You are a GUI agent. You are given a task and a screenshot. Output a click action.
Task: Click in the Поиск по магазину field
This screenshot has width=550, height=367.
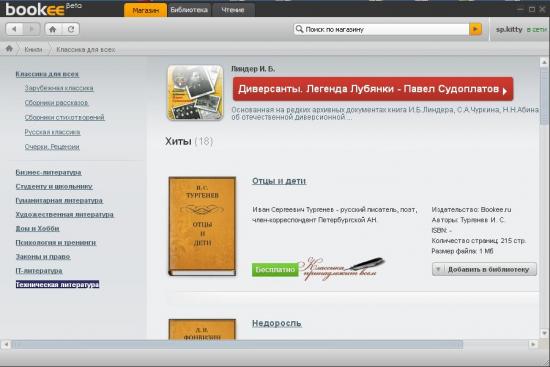386,29
